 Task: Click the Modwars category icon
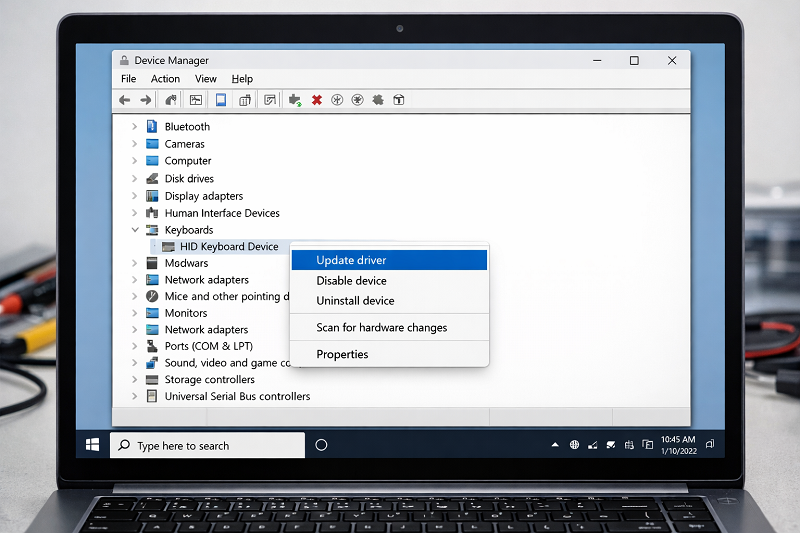coord(152,263)
